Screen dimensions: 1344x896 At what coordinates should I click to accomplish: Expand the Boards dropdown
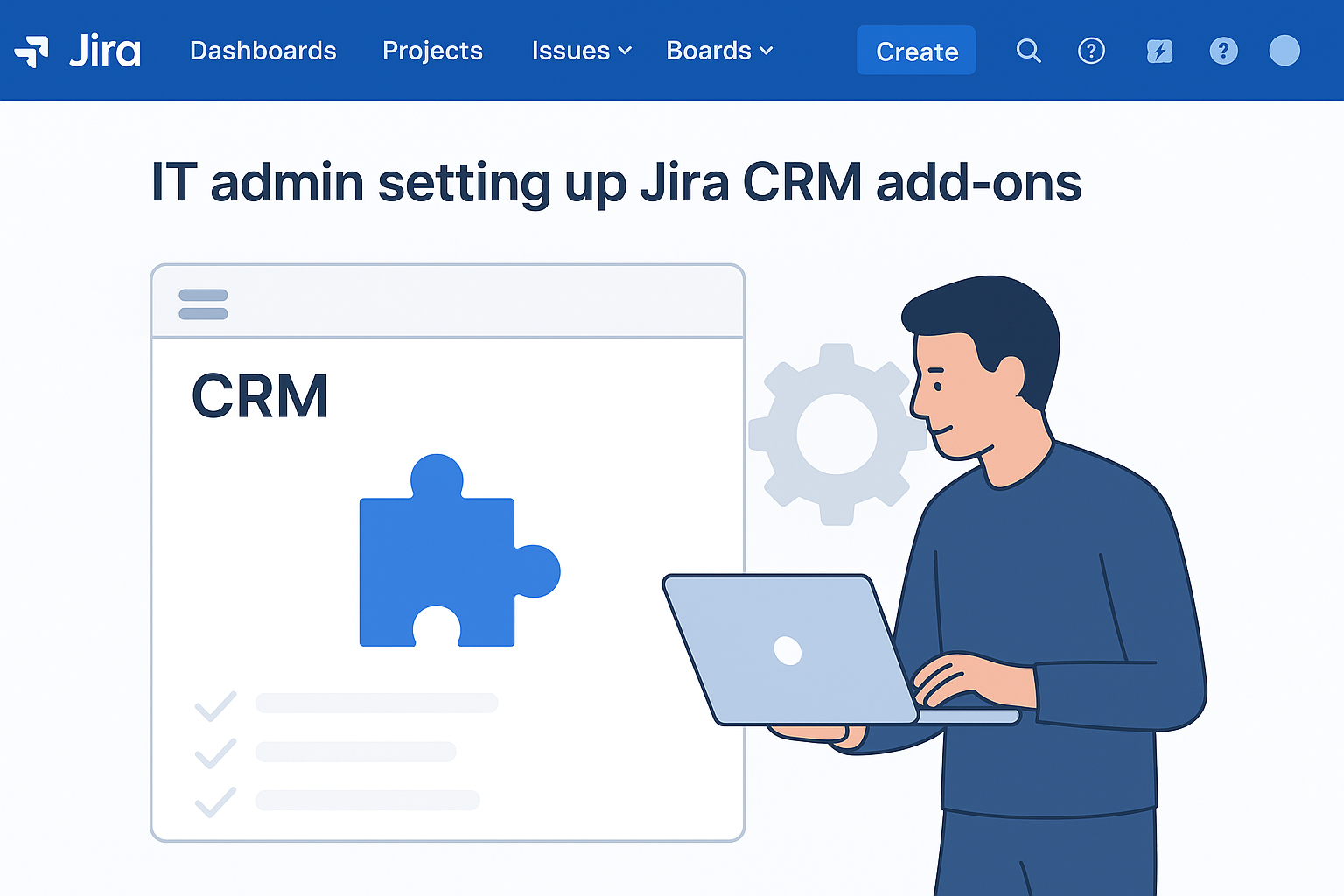coord(719,51)
